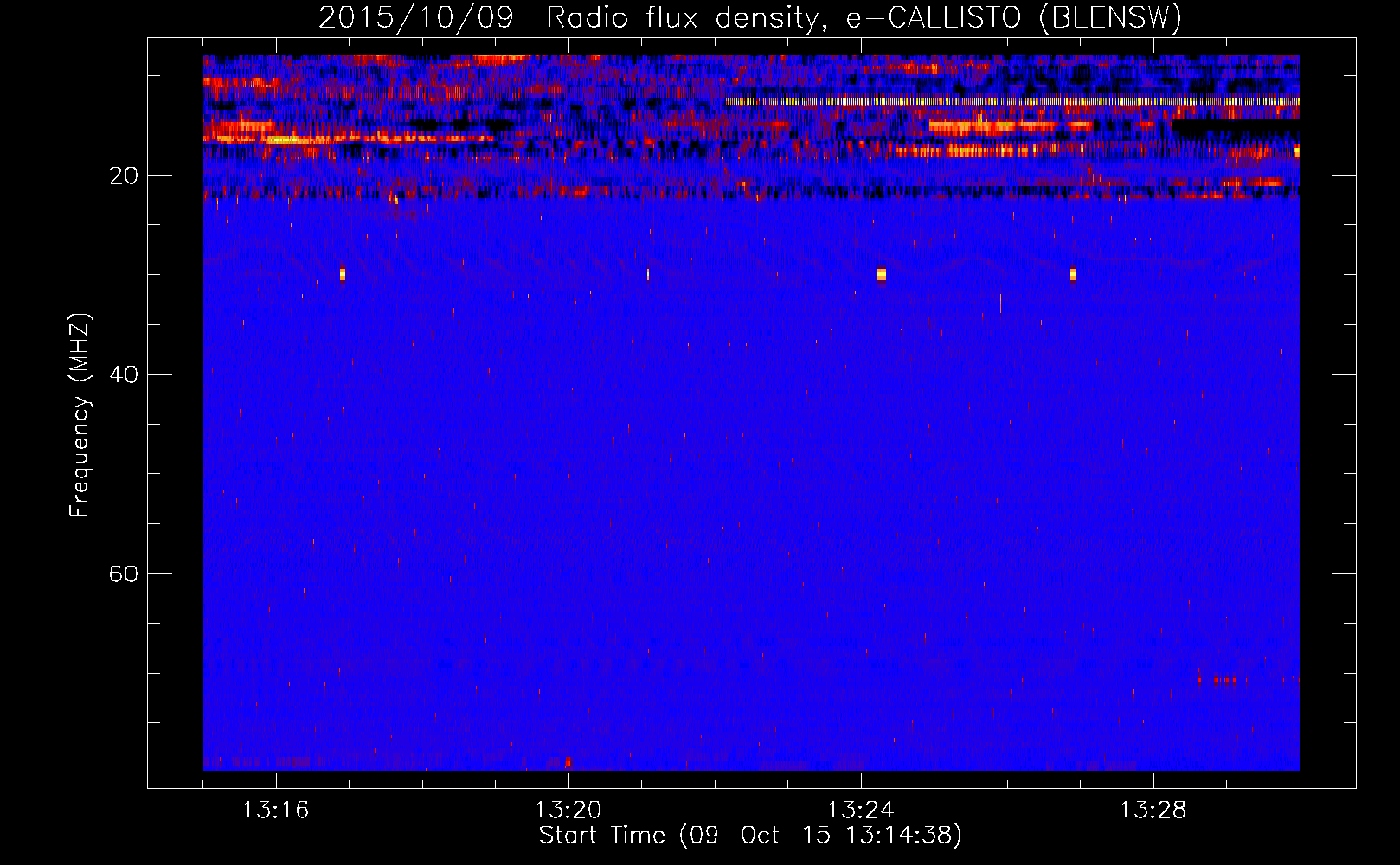The image size is (1400, 865).
Task: Click the 60 frequency tick label
Action: pos(124,573)
